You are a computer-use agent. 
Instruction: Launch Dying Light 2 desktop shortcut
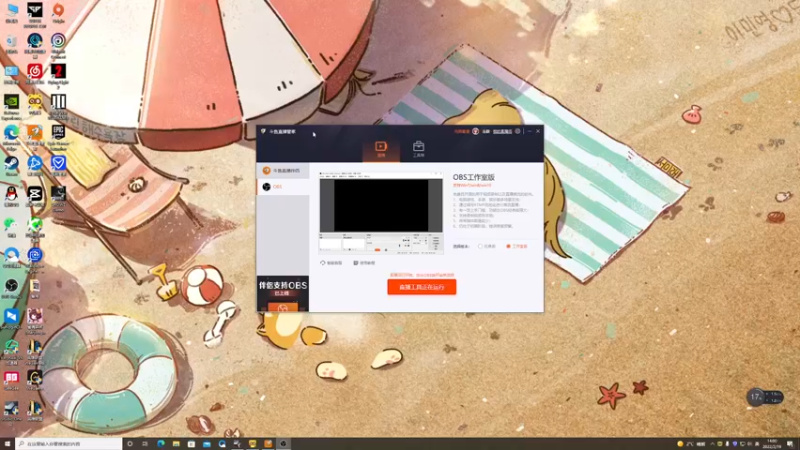pyautogui.click(x=58, y=75)
